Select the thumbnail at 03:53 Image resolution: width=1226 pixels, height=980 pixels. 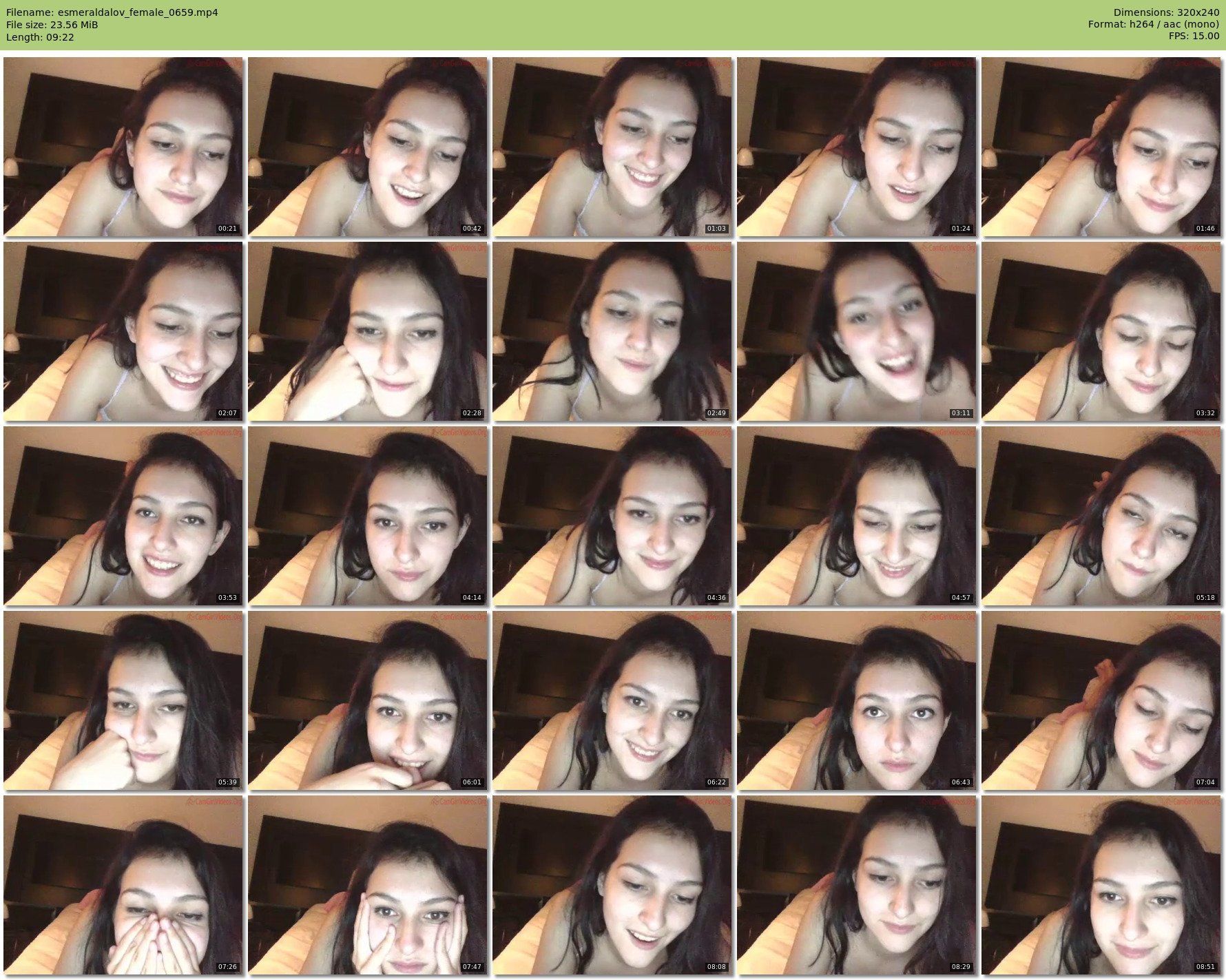[123, 516]
